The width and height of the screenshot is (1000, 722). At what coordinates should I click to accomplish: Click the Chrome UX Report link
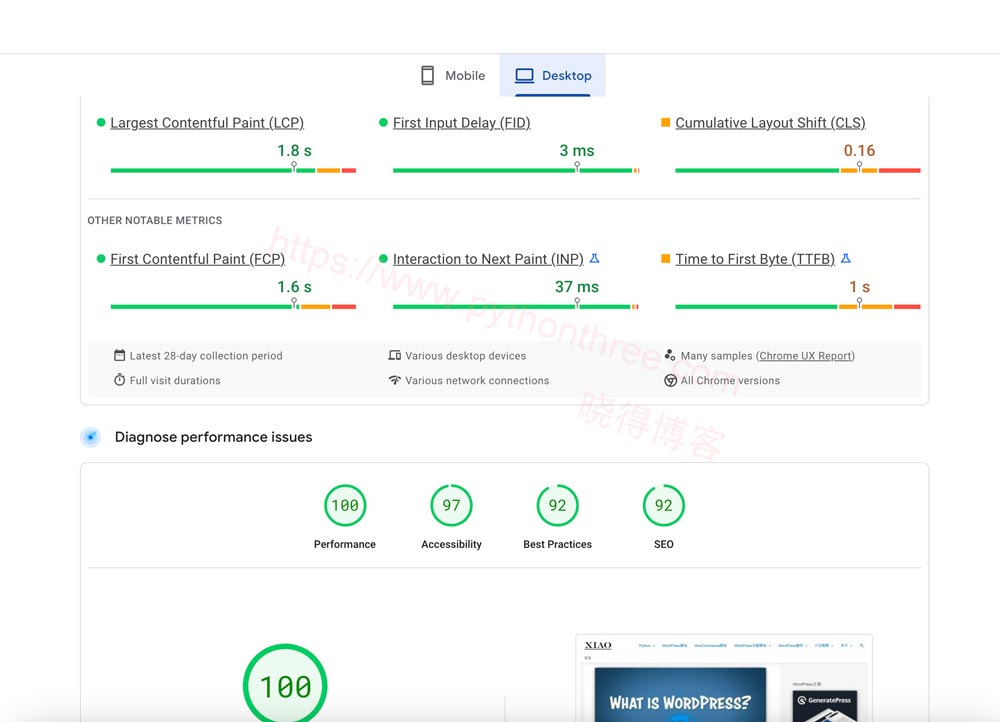click(806, 356)
